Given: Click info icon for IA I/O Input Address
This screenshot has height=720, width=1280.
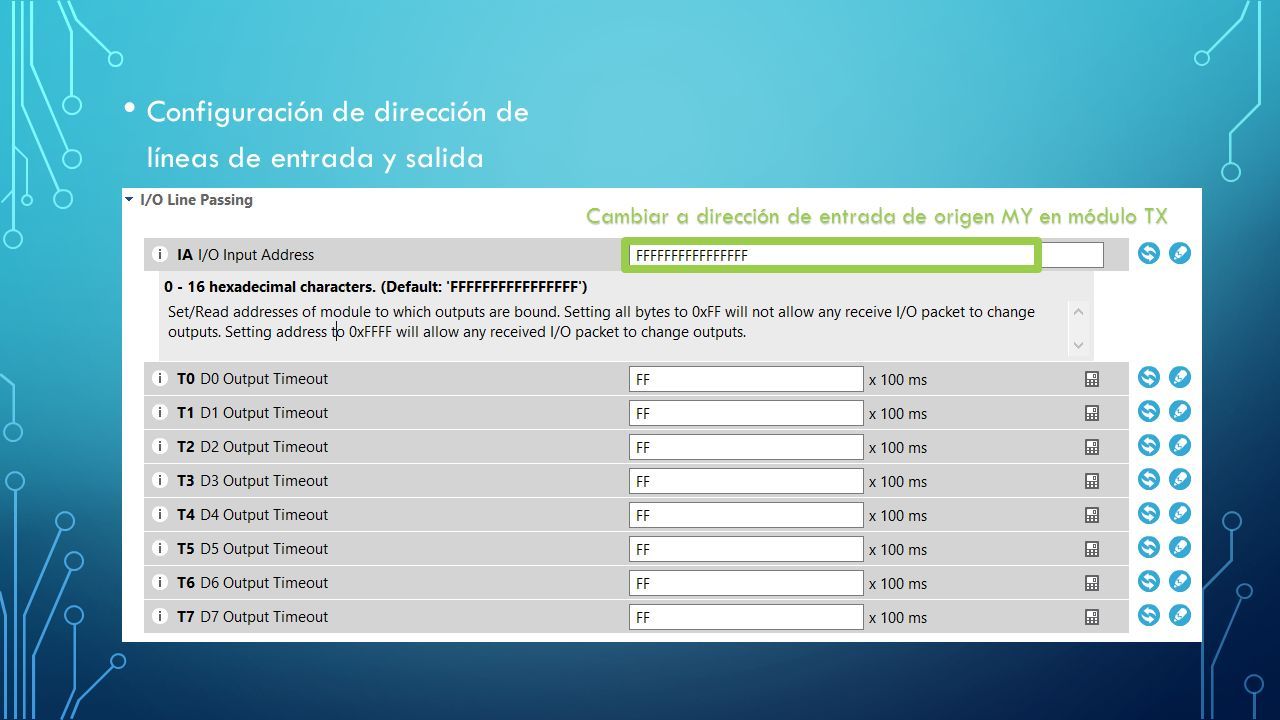Looking at the screenshot, I should (159, 255).
